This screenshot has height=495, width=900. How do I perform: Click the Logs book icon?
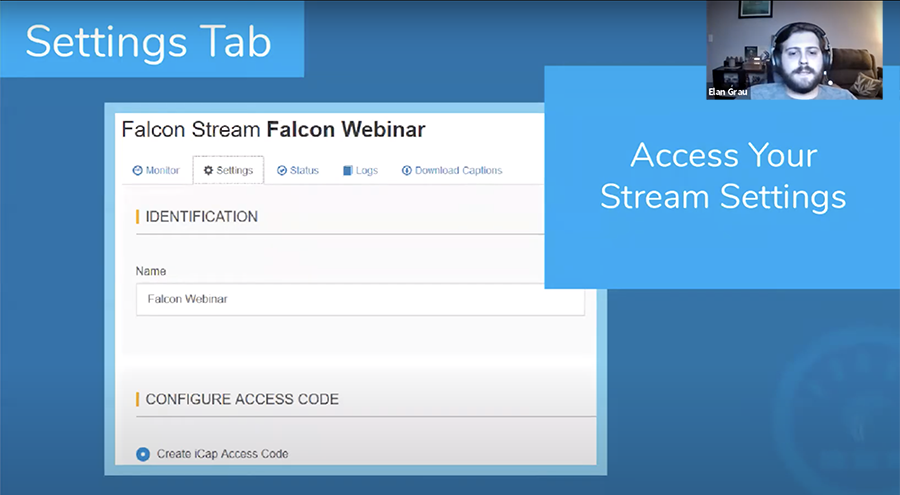click(347, 171)
